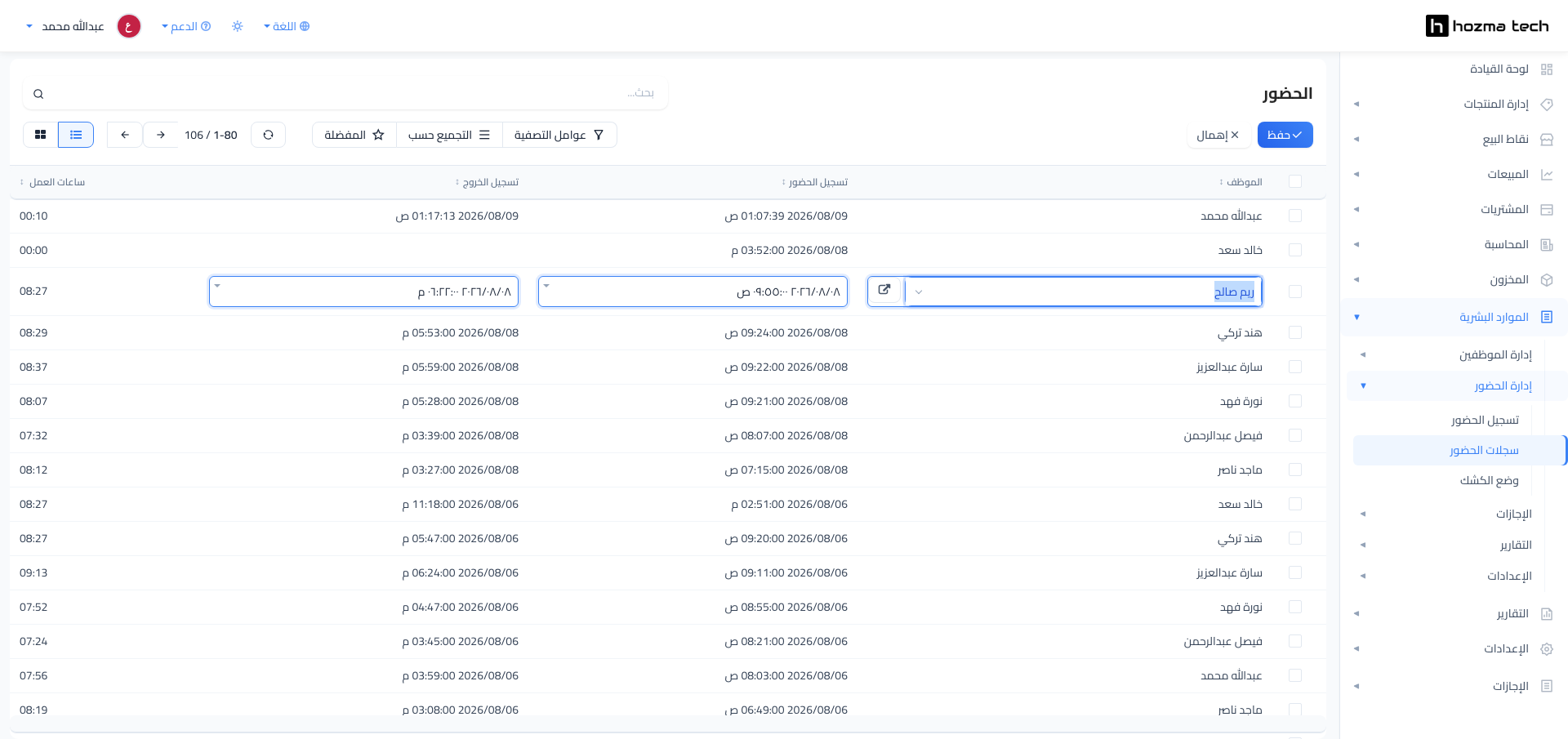Open الدعم support dropdown

point(186,26)
